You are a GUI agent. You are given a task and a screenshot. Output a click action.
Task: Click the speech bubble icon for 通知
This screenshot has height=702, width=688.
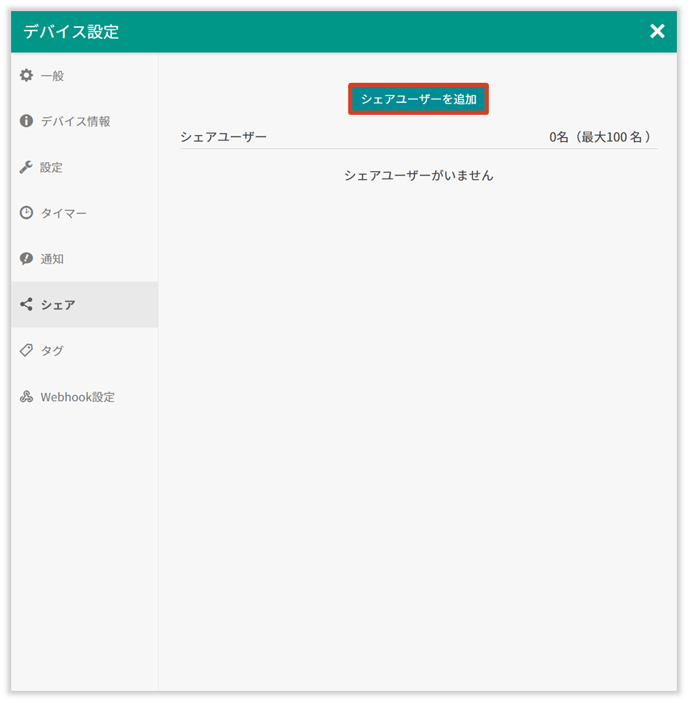(x=27, y=259)
